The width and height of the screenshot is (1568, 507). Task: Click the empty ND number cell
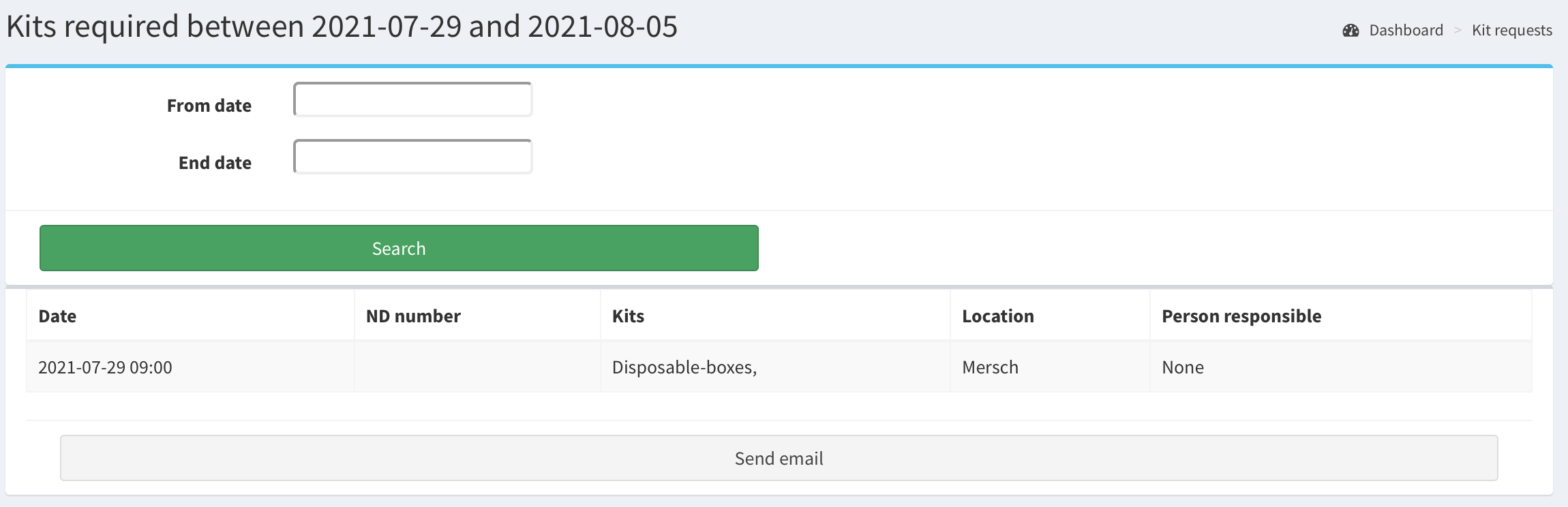click(477, 367)
